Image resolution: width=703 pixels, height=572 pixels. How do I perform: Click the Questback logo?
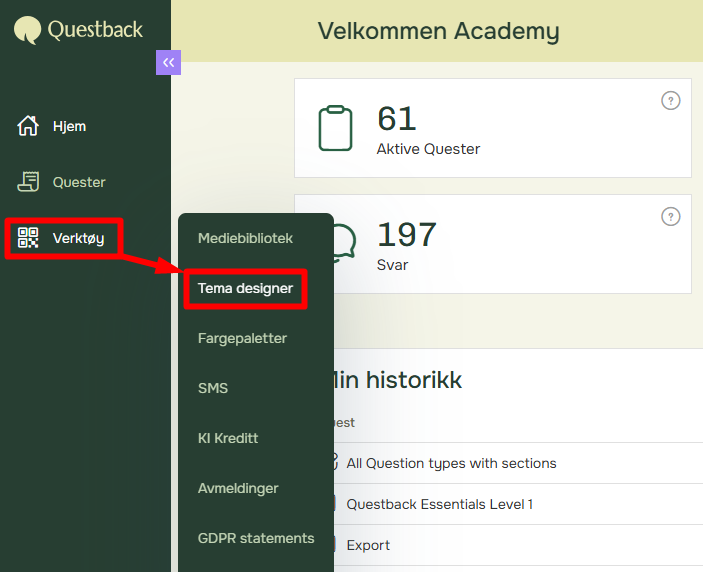pyautogui.click(x=79, y=30)
